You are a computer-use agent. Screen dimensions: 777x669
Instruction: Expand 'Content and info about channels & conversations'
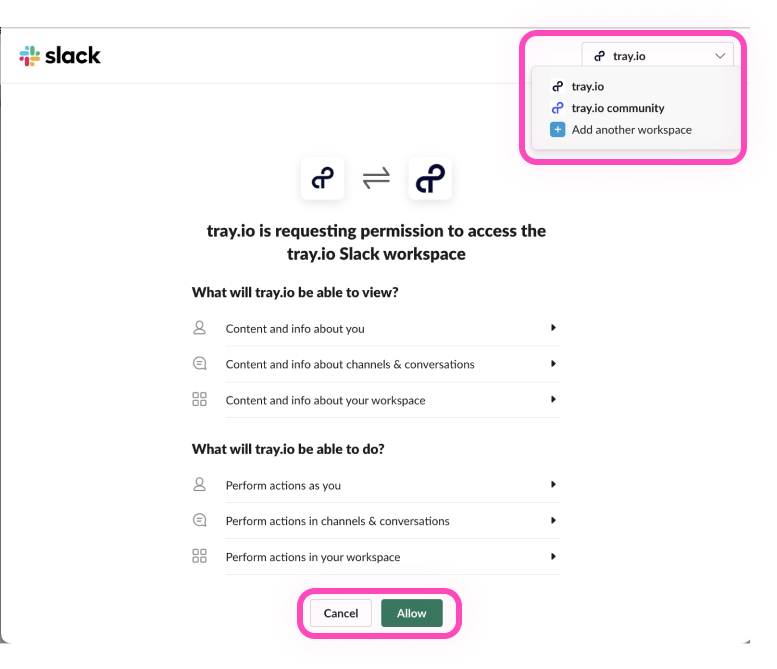(553, 364)
